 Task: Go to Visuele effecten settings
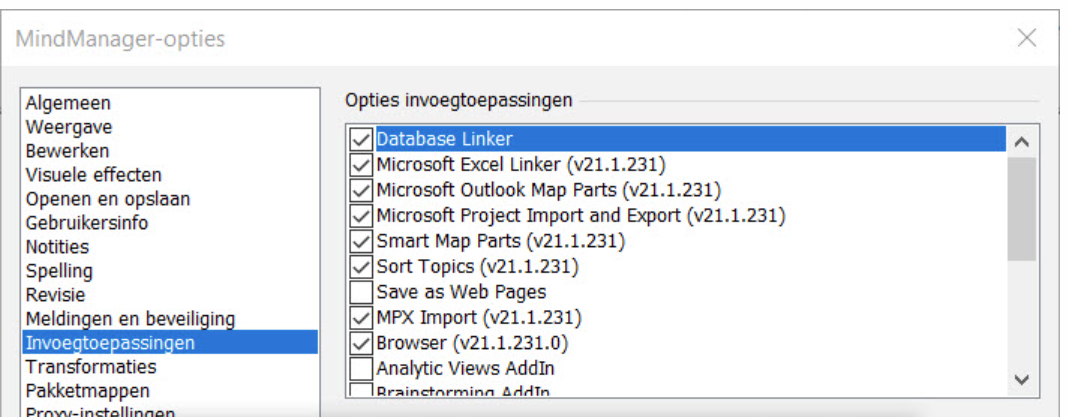click(x=93, y=175)
